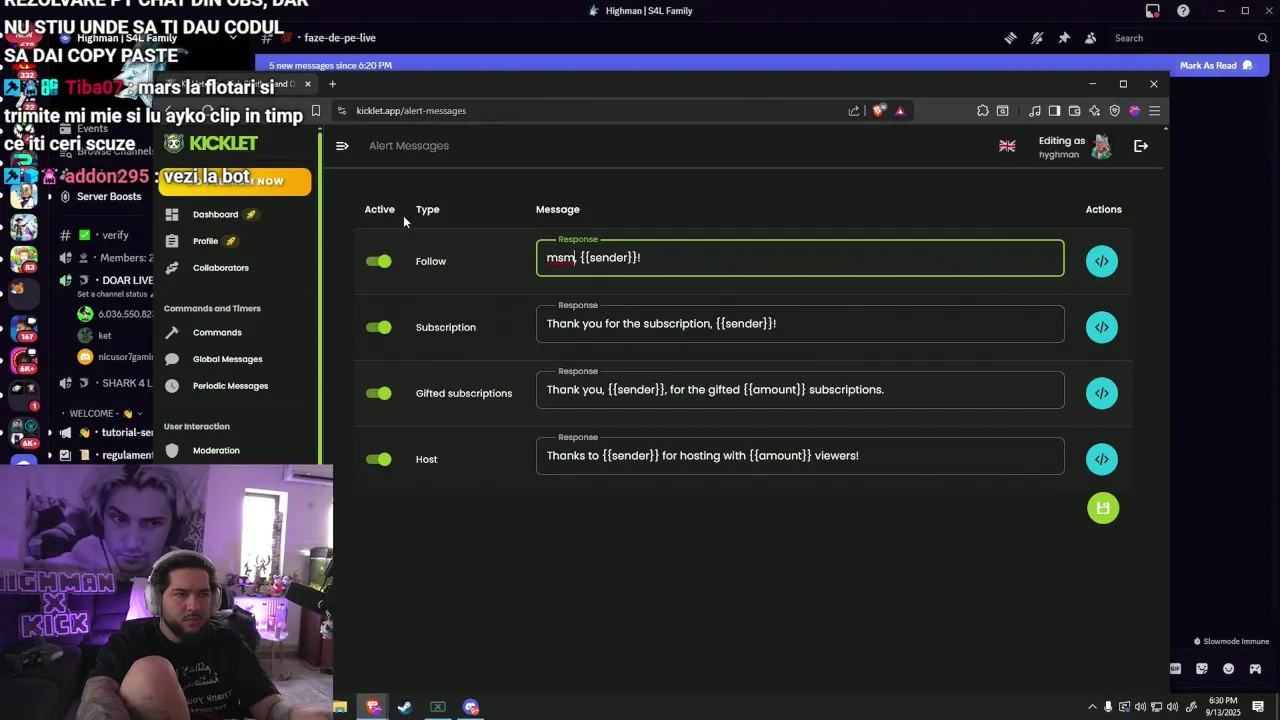Open the Brave Wallet icon
Viewport: 1280px width, 720px height.
[1074, 111]
